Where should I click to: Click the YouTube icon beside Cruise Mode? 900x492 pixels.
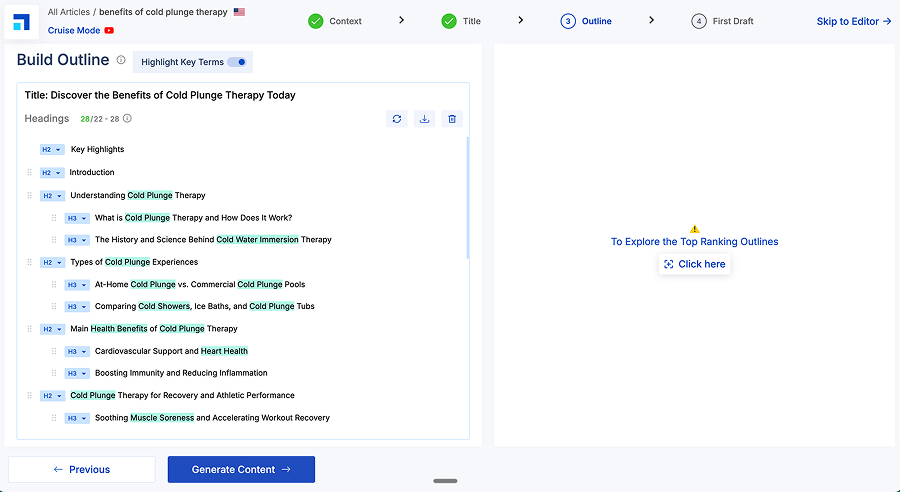[x=109, y=30]
